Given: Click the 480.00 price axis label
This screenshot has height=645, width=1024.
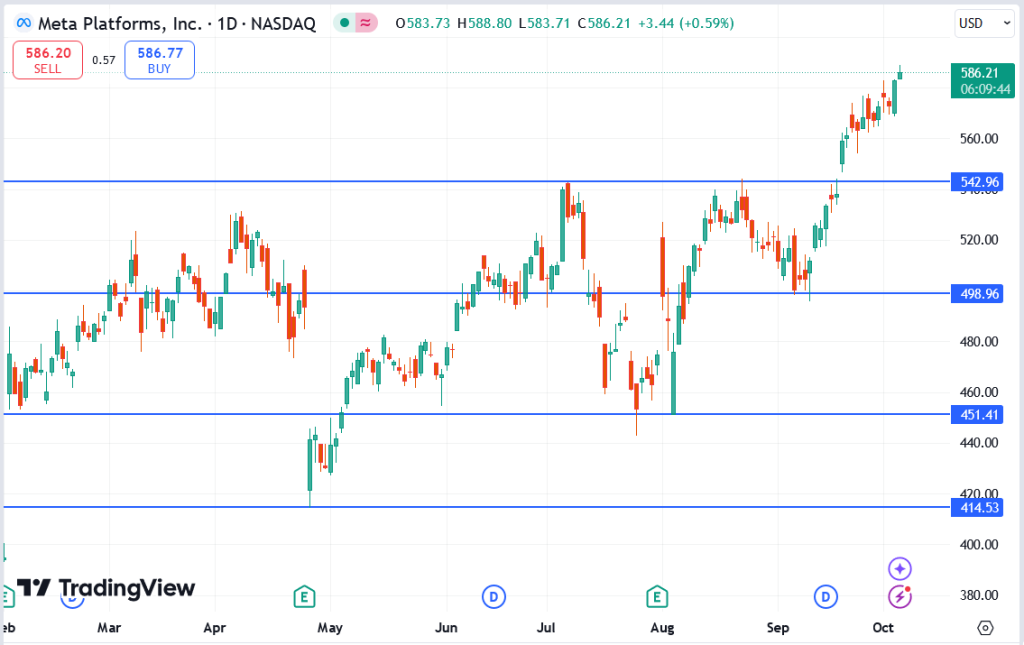Looking at the screenshot, I should tap(979, 341).
